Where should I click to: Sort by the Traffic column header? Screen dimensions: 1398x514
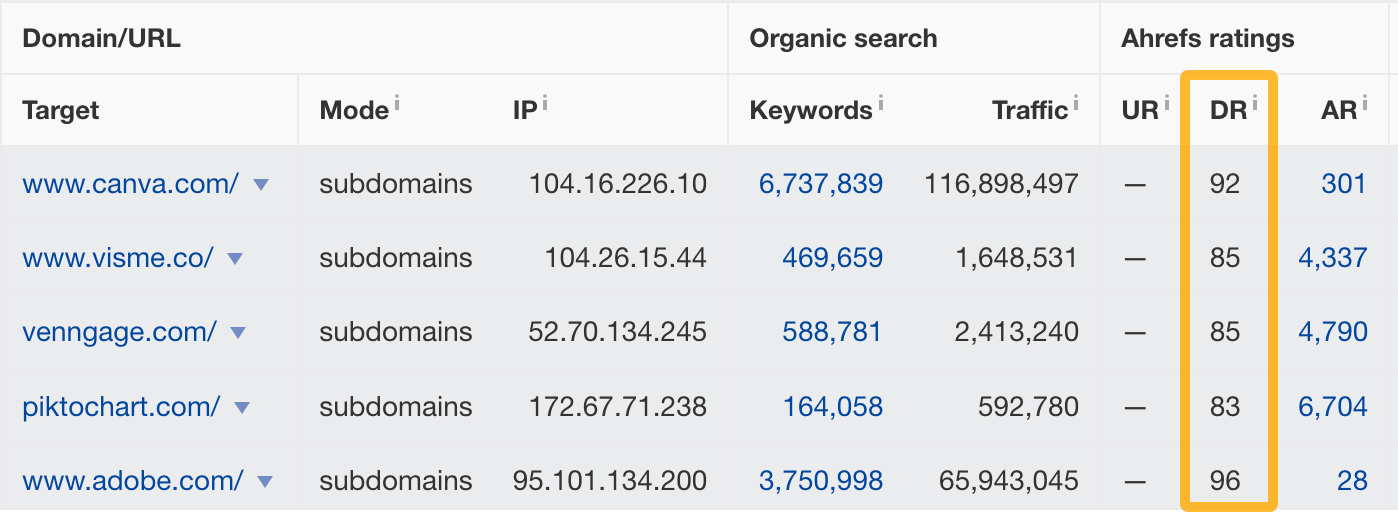(x=1029, y=110)
